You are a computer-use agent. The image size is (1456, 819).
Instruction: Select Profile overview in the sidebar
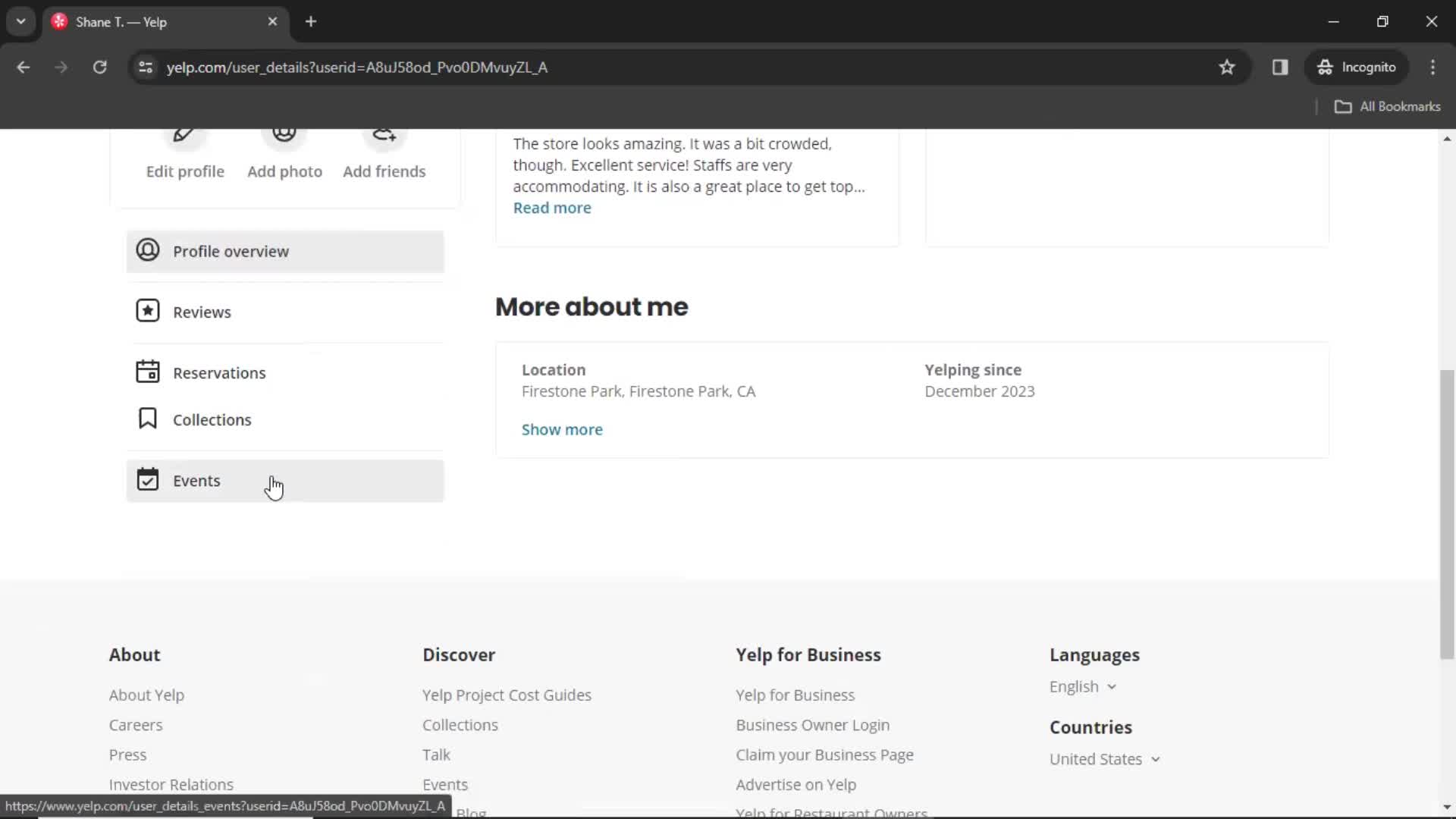(x=285, y=252)
